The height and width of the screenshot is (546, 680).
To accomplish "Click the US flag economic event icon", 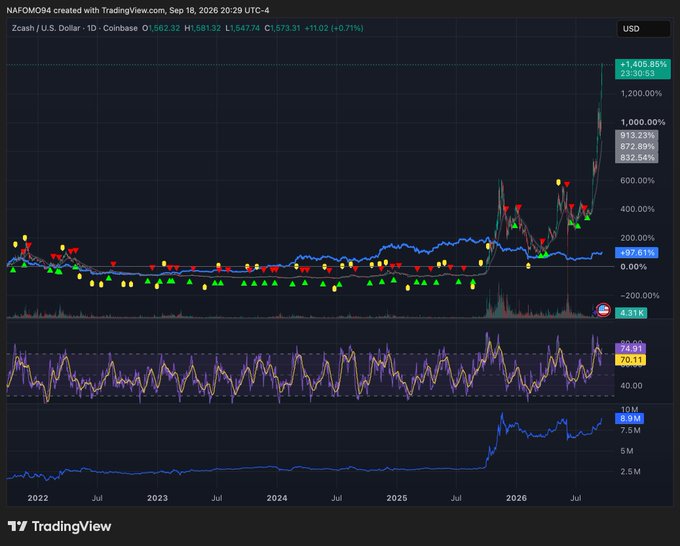I will click(x=603, y=310).
